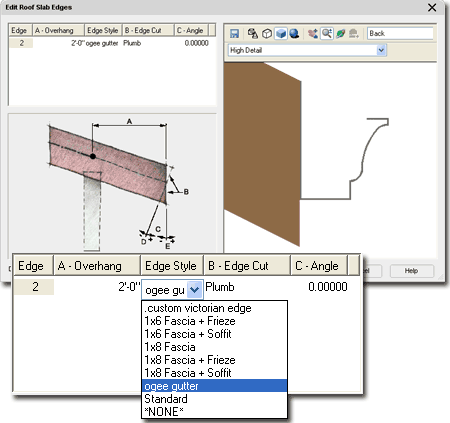Screen dimensions: 450x423
Task: Activate the pan hand tool icon
Action: click(x=313, y=34)
